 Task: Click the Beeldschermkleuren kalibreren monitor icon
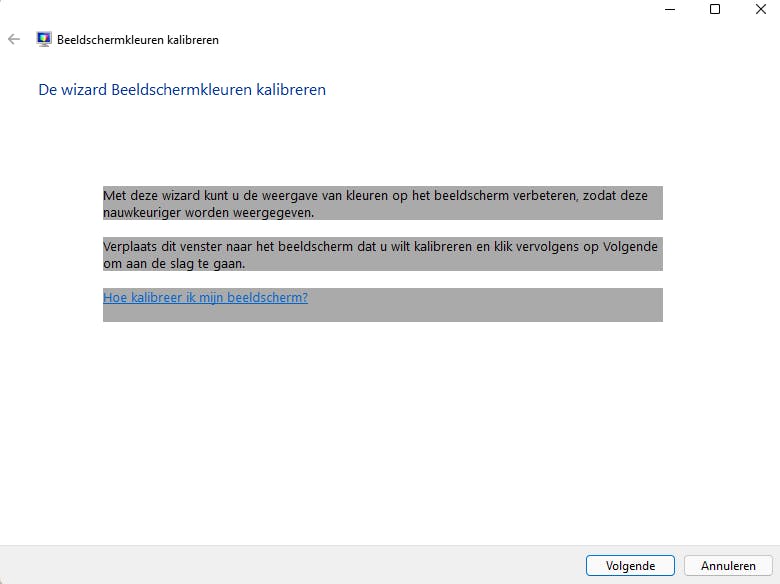[44, 39]
